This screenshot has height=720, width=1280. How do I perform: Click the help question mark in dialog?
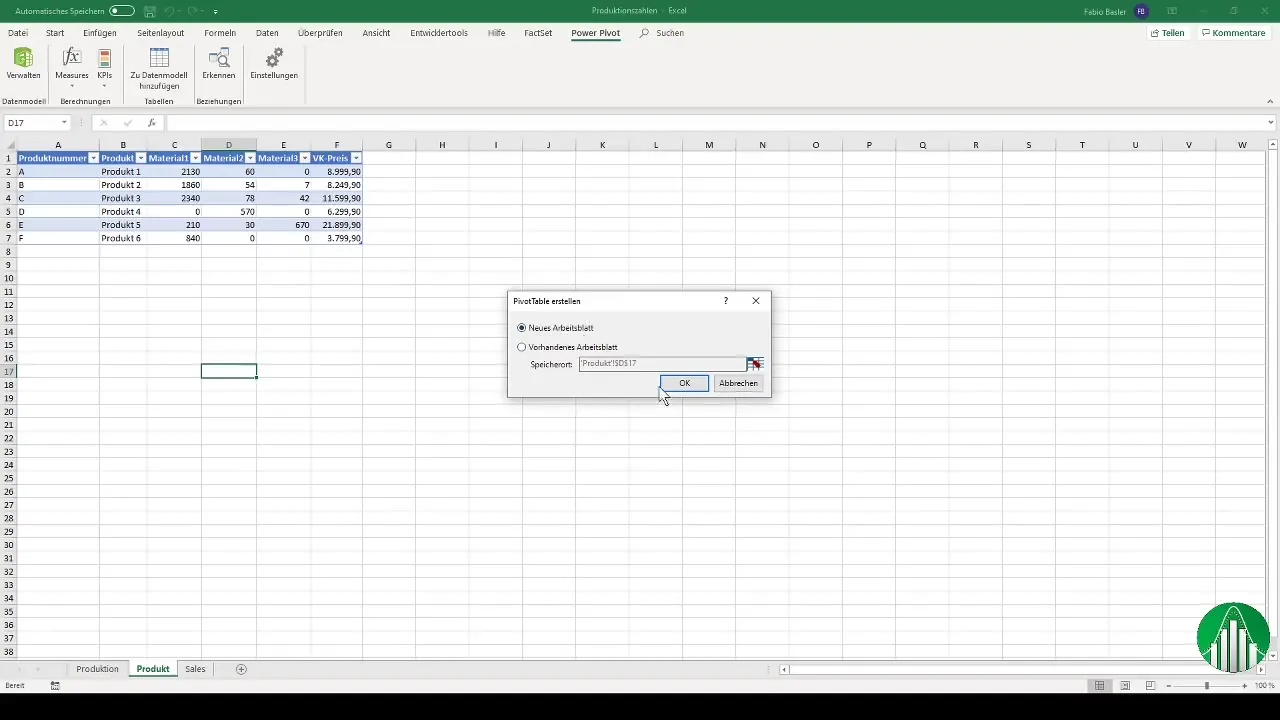coord(726,300)
